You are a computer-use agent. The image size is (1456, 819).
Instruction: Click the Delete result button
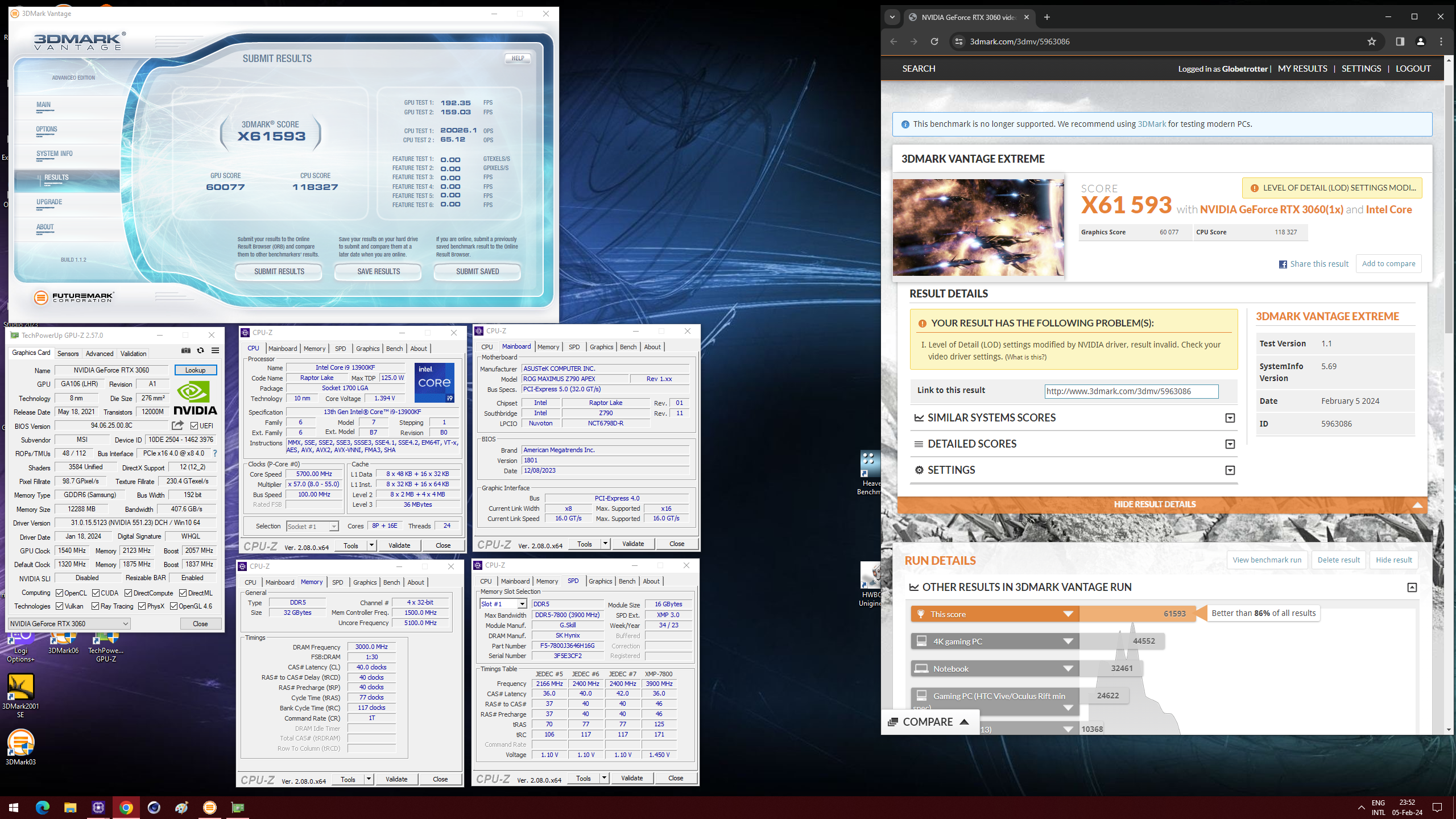1338,560
